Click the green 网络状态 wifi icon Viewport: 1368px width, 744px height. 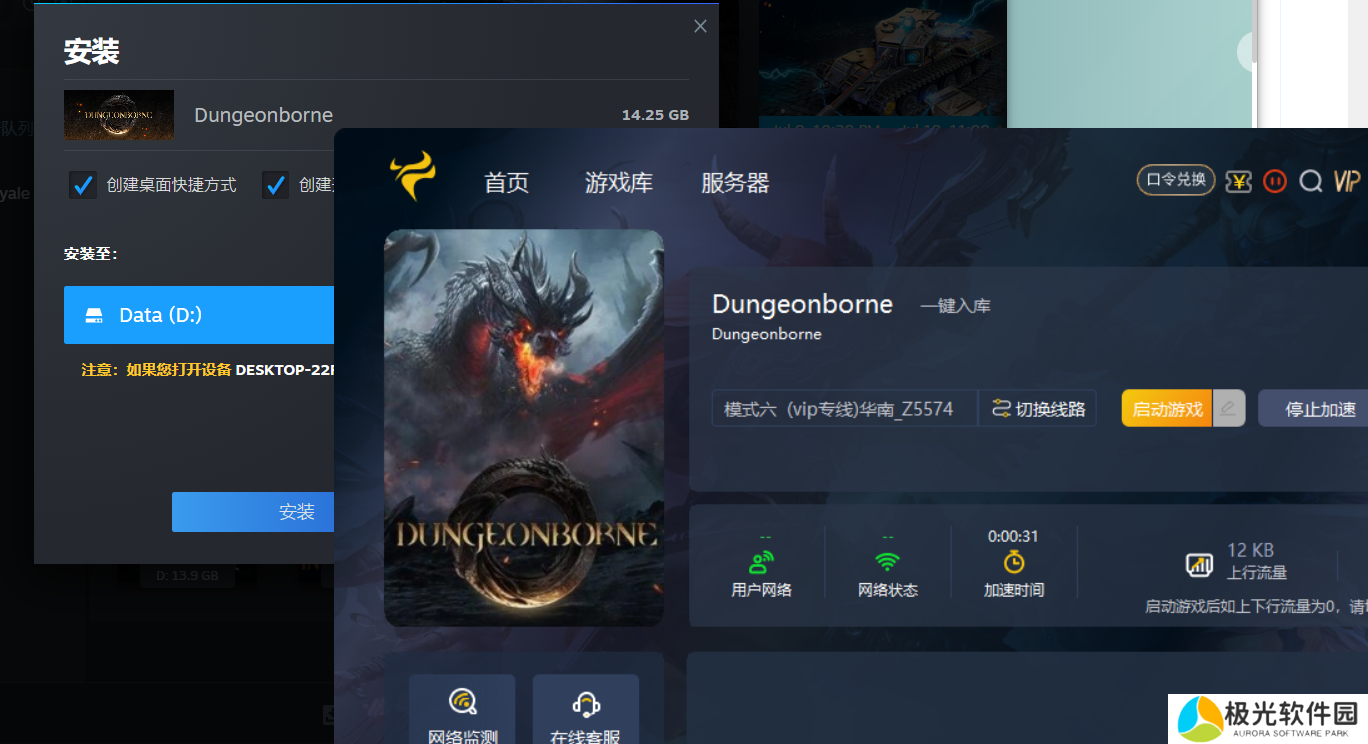[887, 562]
